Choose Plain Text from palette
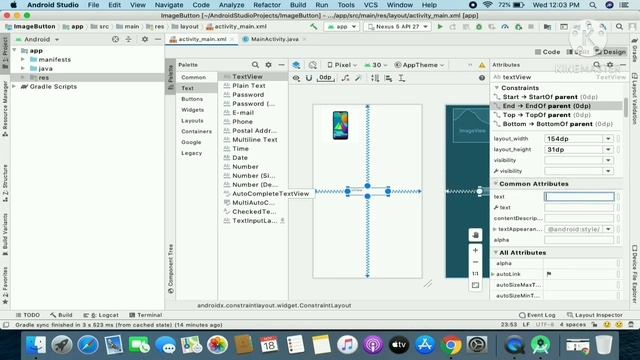Viewport: 640px width, 360px height. [249, 86]
